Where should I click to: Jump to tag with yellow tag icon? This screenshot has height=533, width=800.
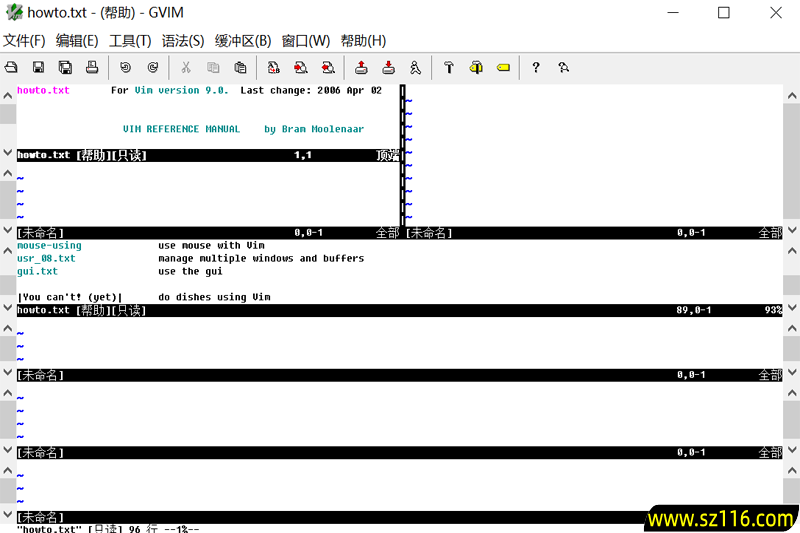tap(503, 67)
